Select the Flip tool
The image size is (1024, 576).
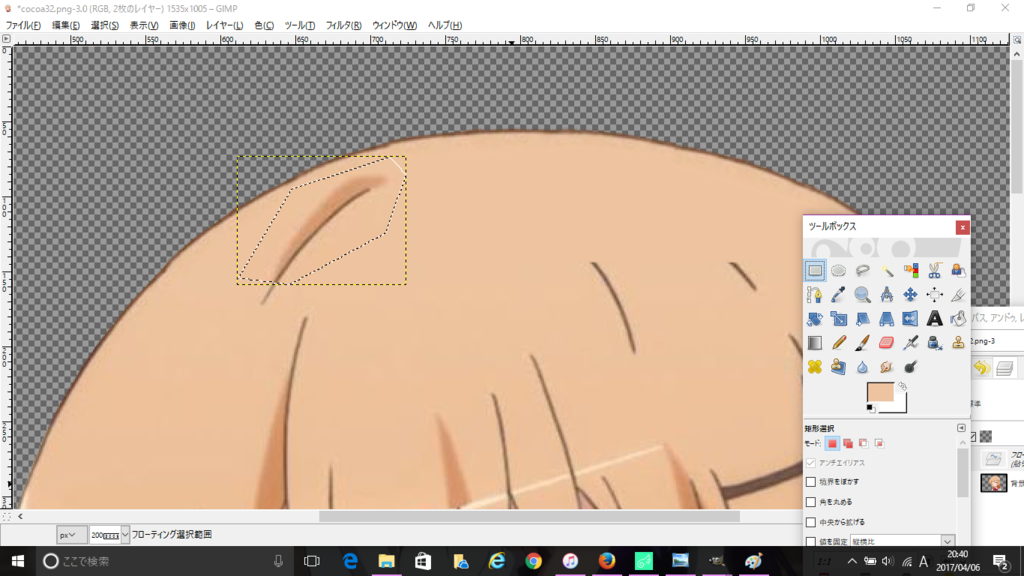click(x=910, y=319)
